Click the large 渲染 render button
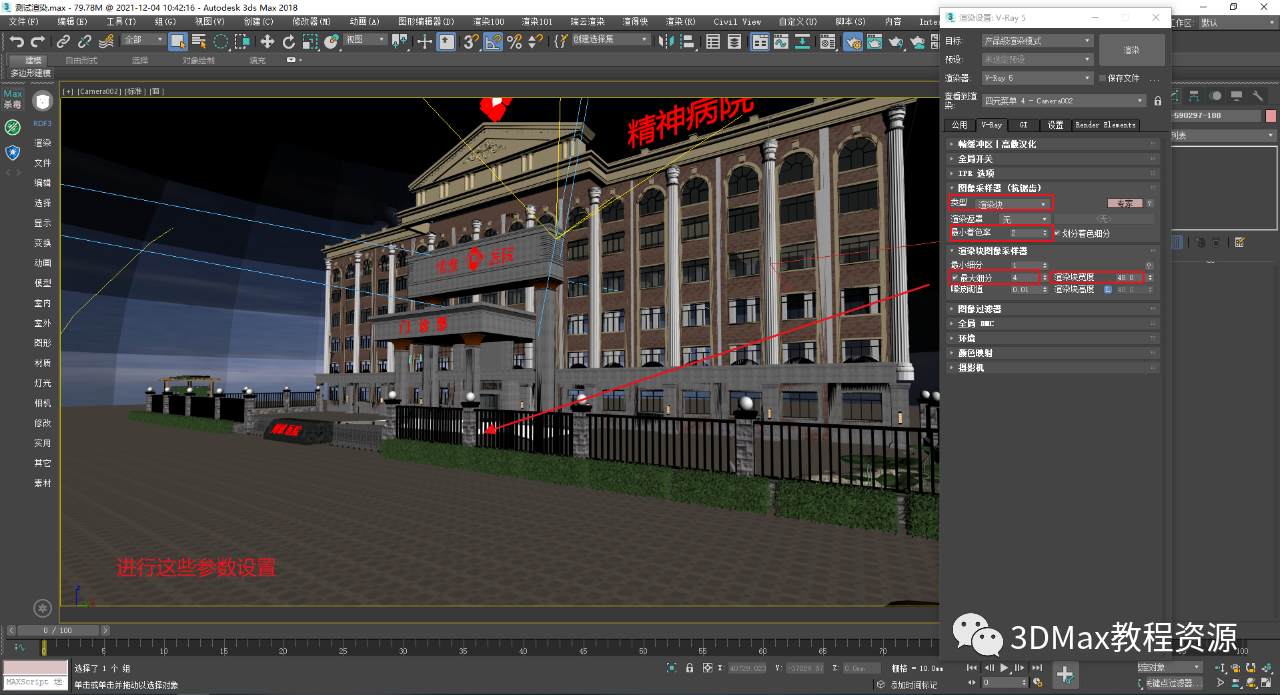Viewport: 1280px width, 695px height. pyautogui.click(x=1131, y=50)
